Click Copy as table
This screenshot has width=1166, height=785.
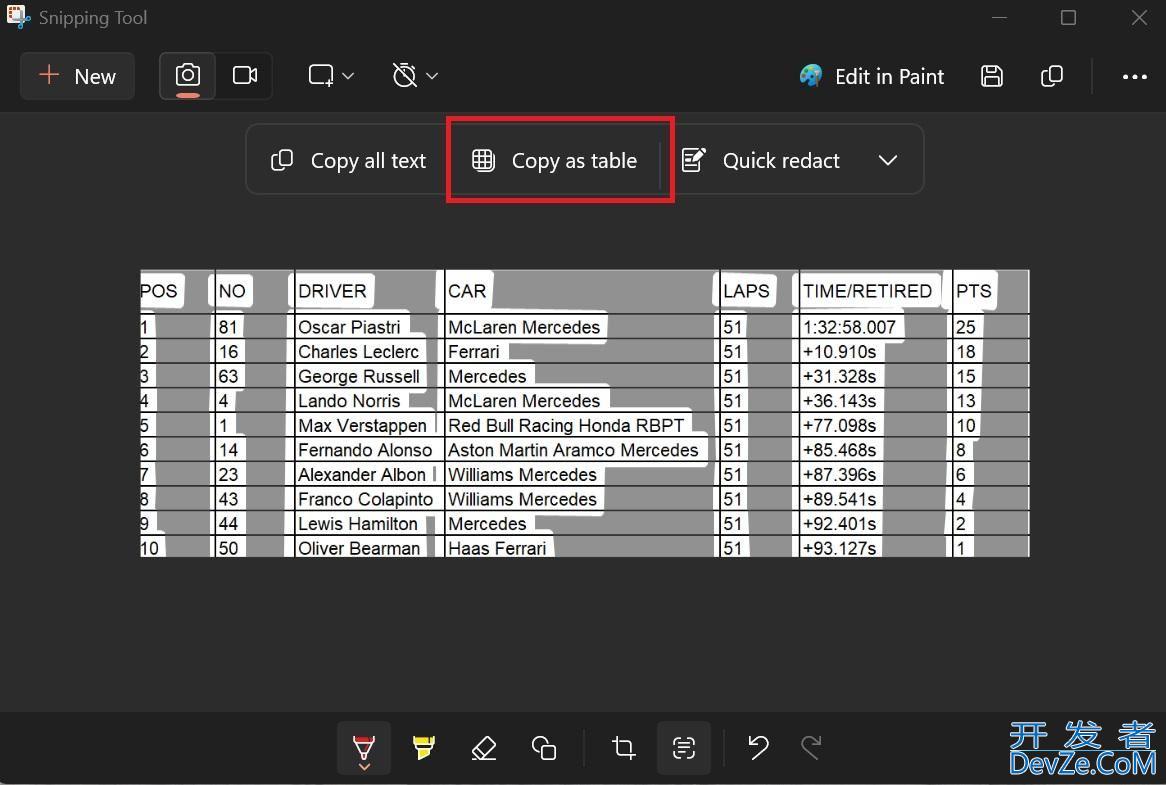coord(555,161)
